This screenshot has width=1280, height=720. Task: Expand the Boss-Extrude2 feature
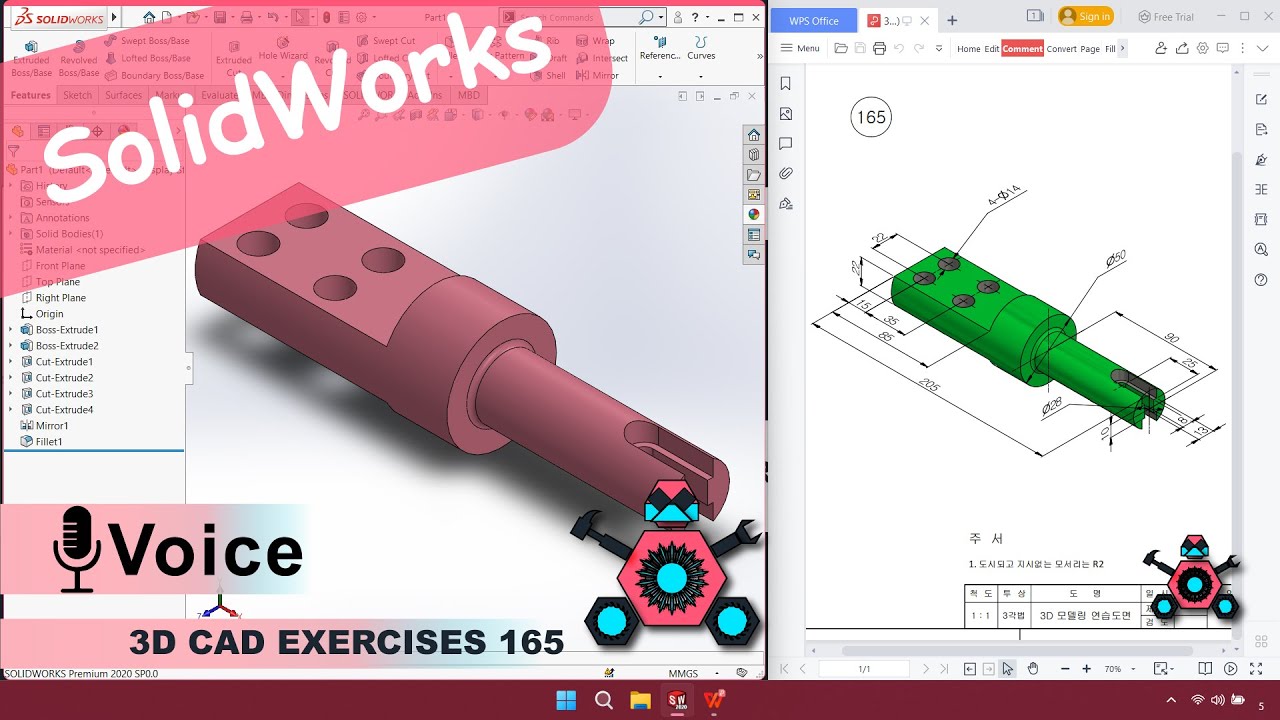11,345
